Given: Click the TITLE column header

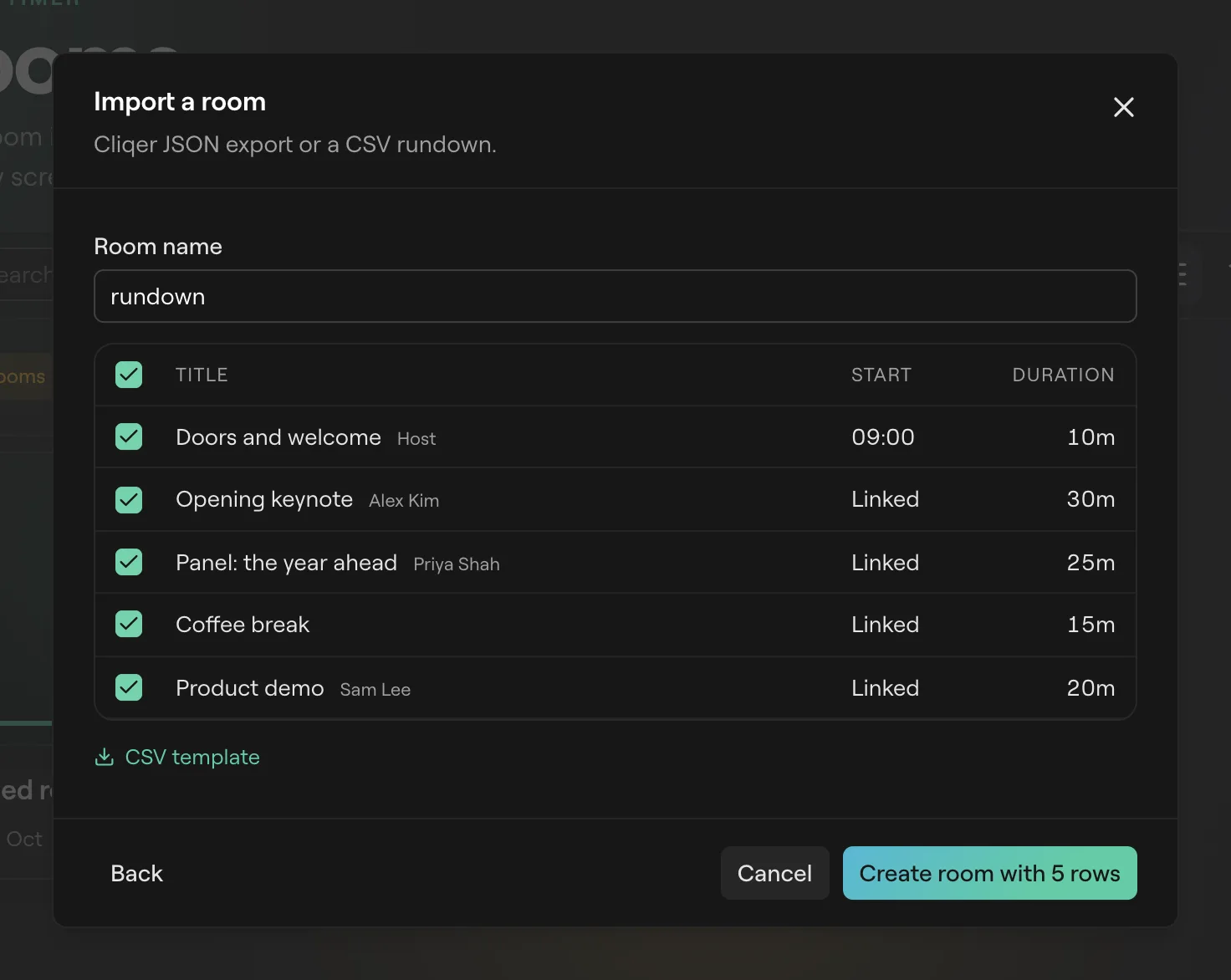Looking at the screenshot, I should pyautogui.click(x=202, y=375).
